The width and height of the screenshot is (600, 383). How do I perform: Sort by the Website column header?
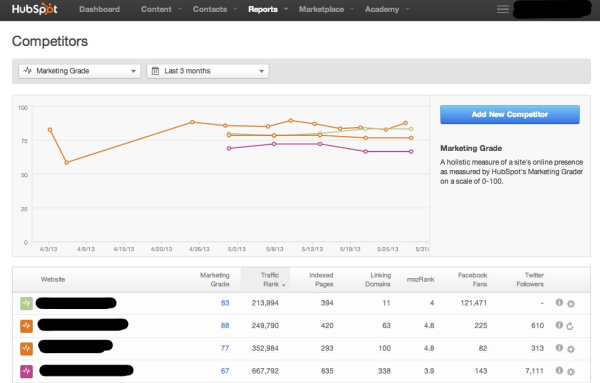coord(53,279)
